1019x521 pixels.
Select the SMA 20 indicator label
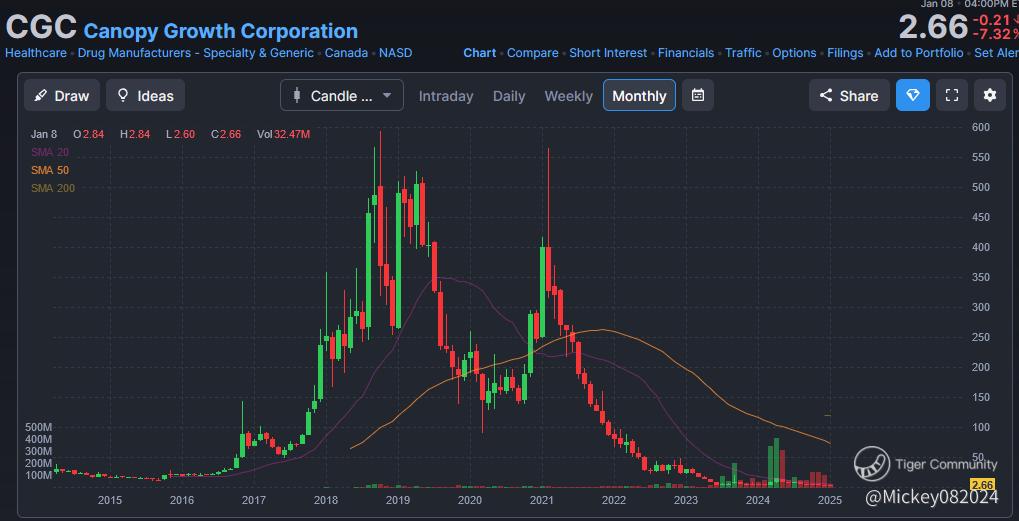[x=49, y=152]
